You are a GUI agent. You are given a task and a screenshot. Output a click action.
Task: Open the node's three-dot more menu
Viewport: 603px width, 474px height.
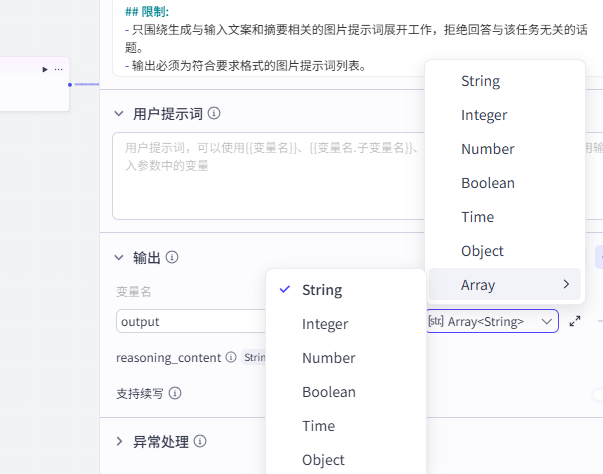58,70
